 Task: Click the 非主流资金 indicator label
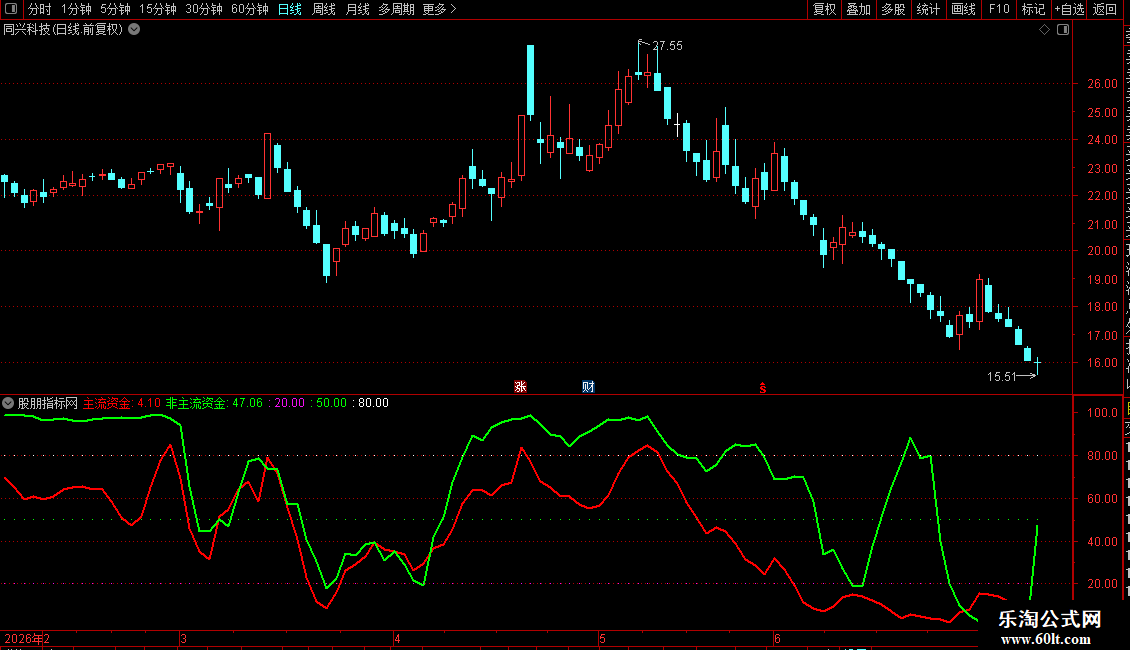pyautogui.click(x=196, y=403)
